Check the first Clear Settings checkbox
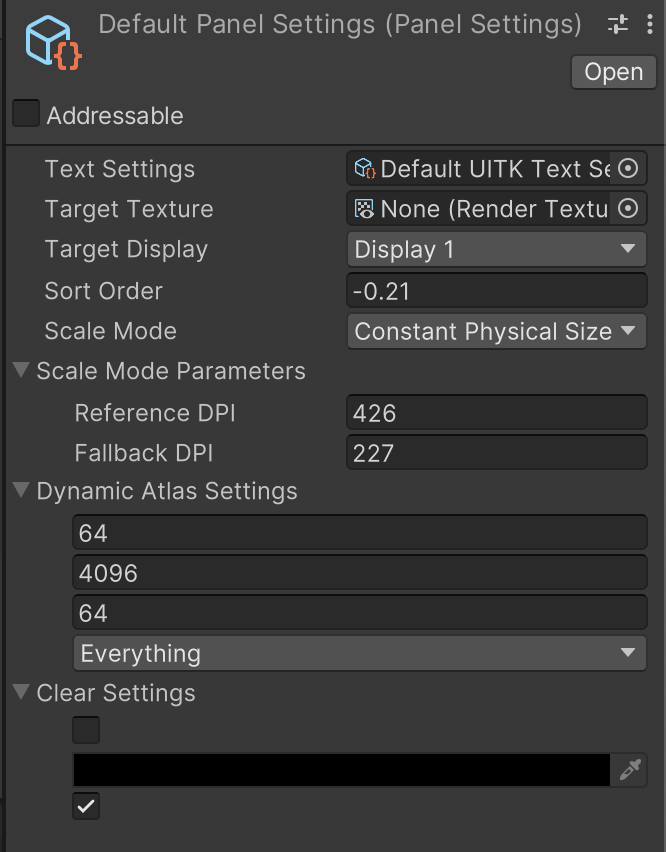Image resolution: width=666 pixels, height=852 pixels. tap(86, 730)
